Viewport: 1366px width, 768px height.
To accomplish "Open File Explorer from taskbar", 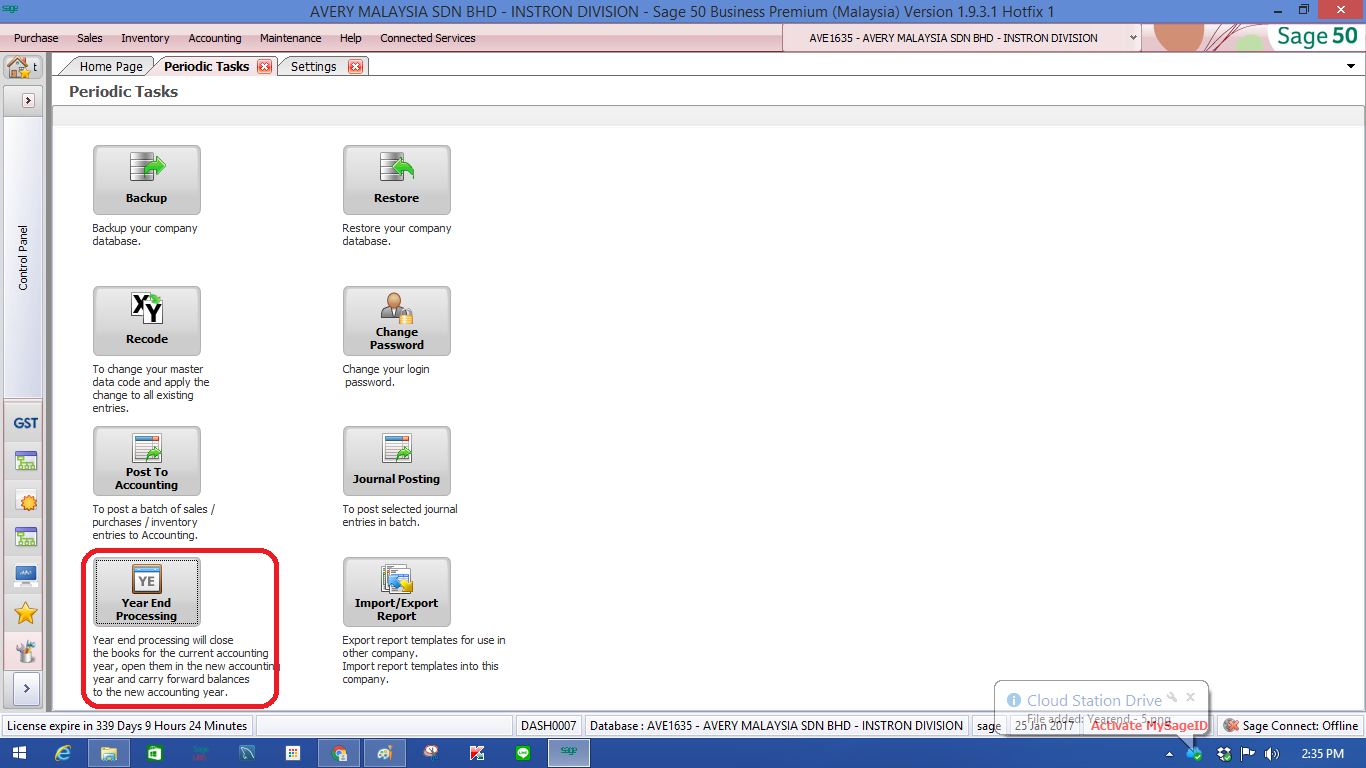I will click(x=108, y=753).
